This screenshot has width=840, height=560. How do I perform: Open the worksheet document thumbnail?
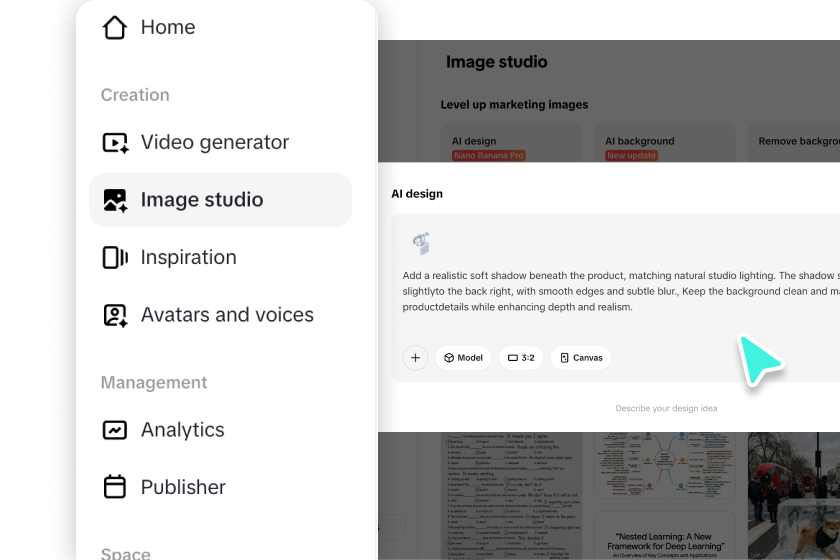click(512, 496)
